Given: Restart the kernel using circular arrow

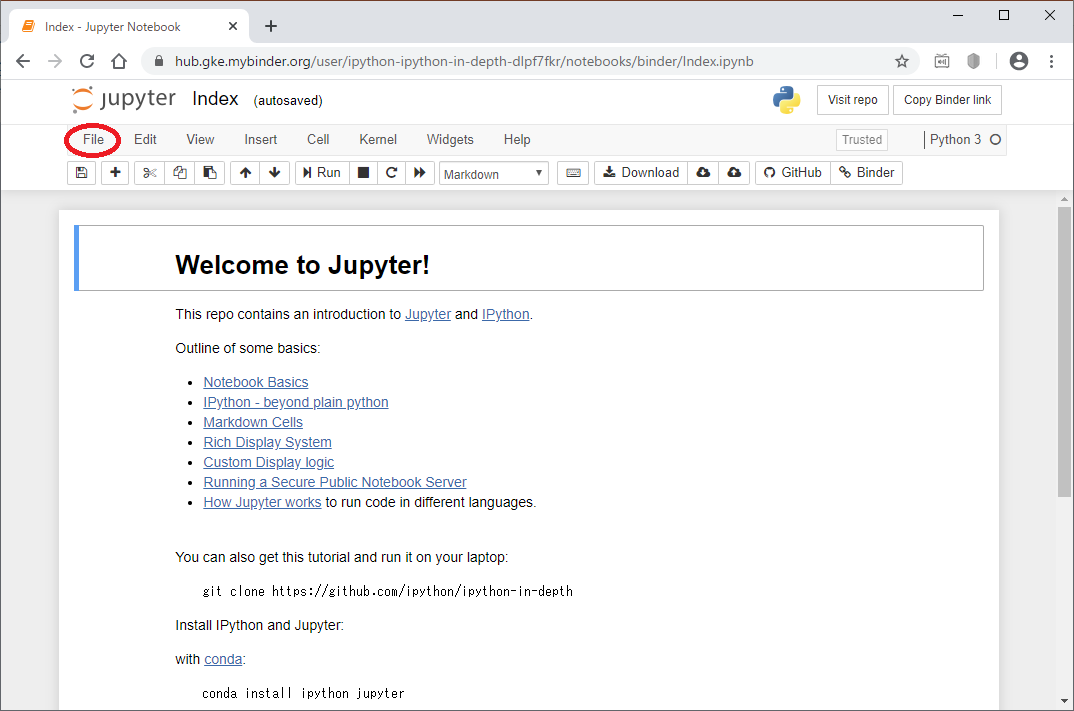Looking at the screenshot, I should 392,173.
